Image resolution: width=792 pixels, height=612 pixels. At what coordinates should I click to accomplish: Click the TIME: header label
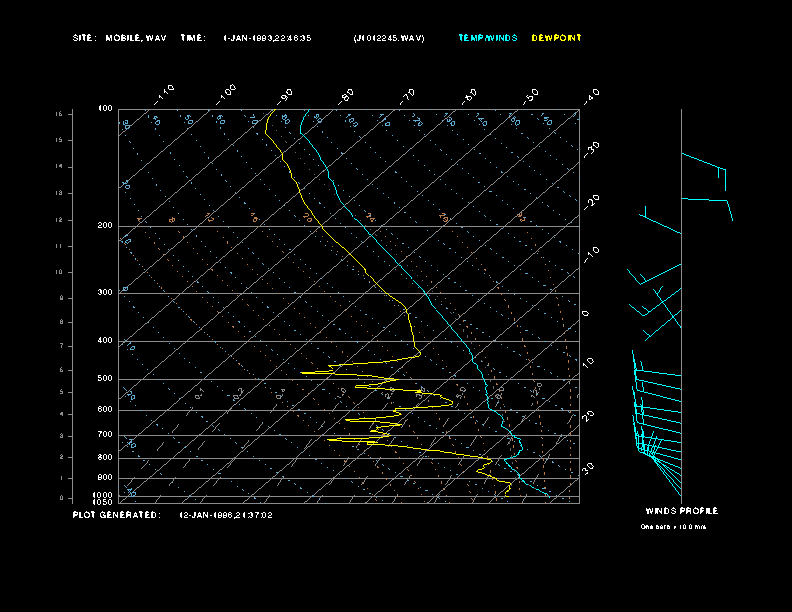pos(193,38)
